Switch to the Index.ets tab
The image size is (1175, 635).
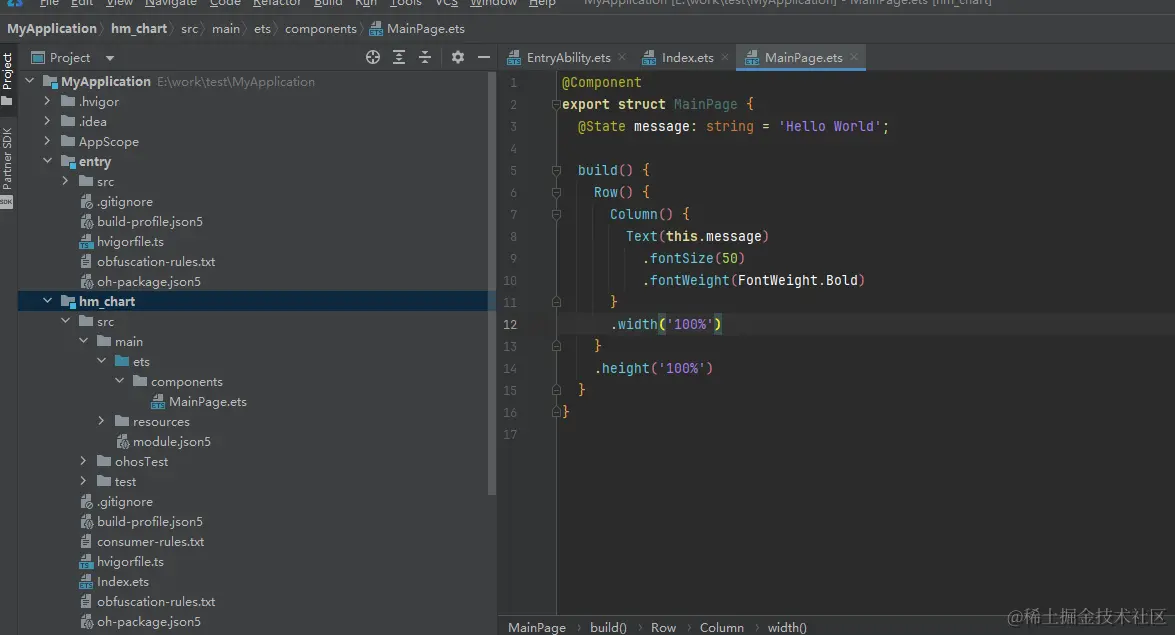pyautogui.click(x=687, y=58)
